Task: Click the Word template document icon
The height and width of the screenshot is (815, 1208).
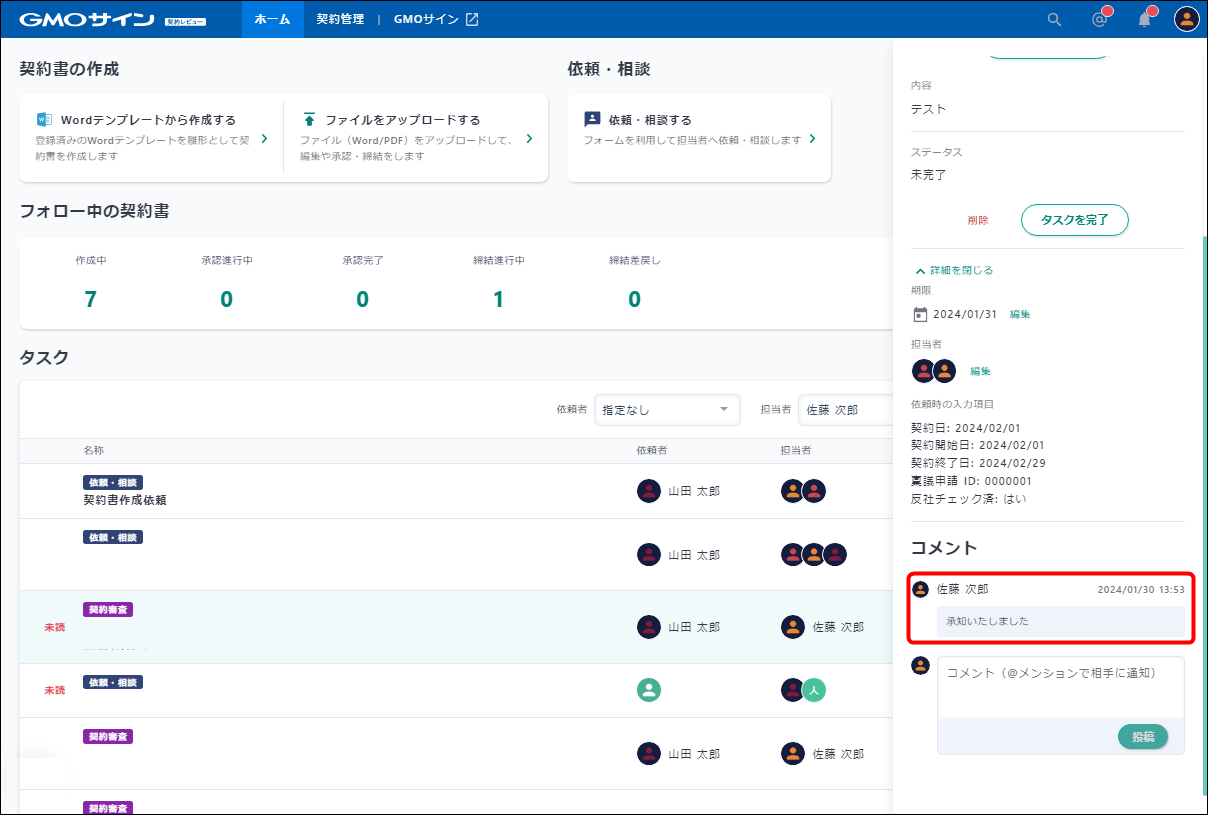Action: 44,119
